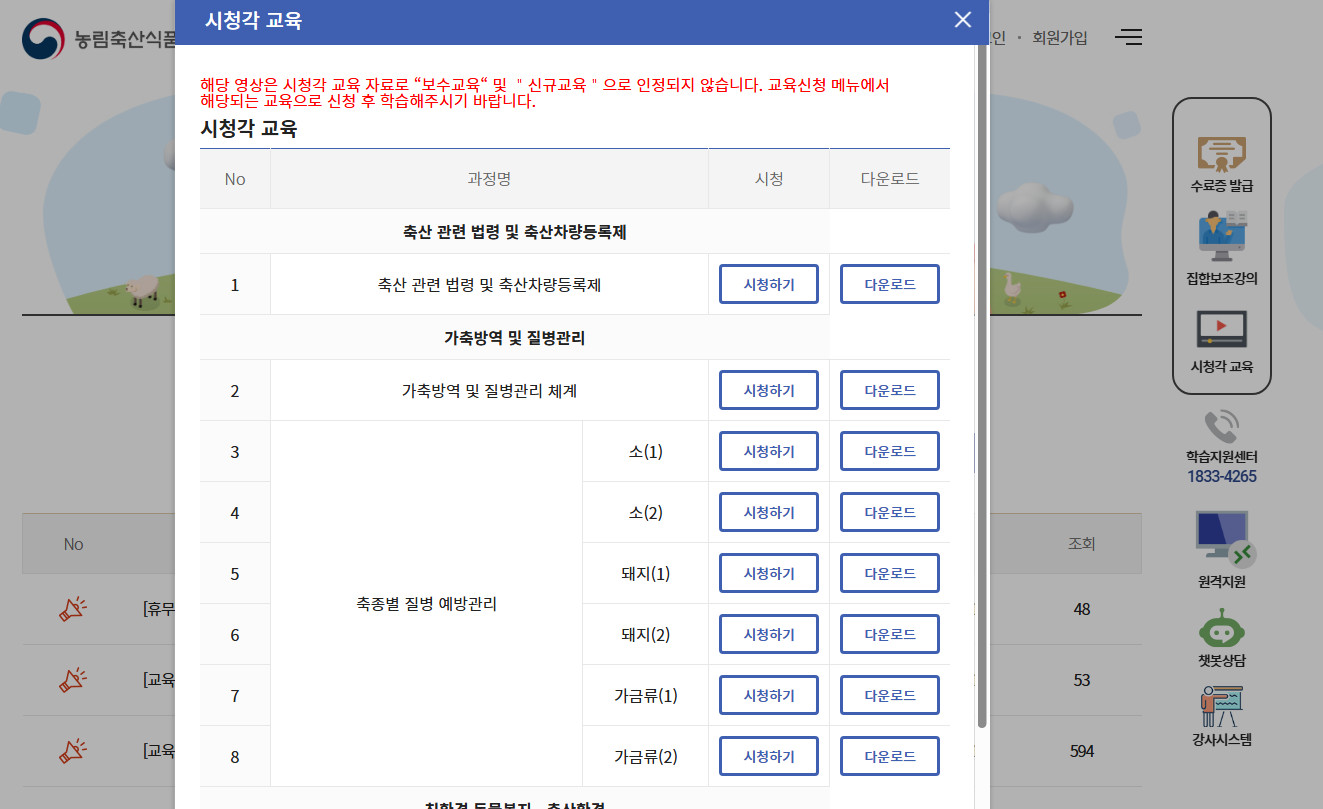Click 다운로드 for 소(2)
Viewport: 1323px width, 809px height.
click(889, 512)
